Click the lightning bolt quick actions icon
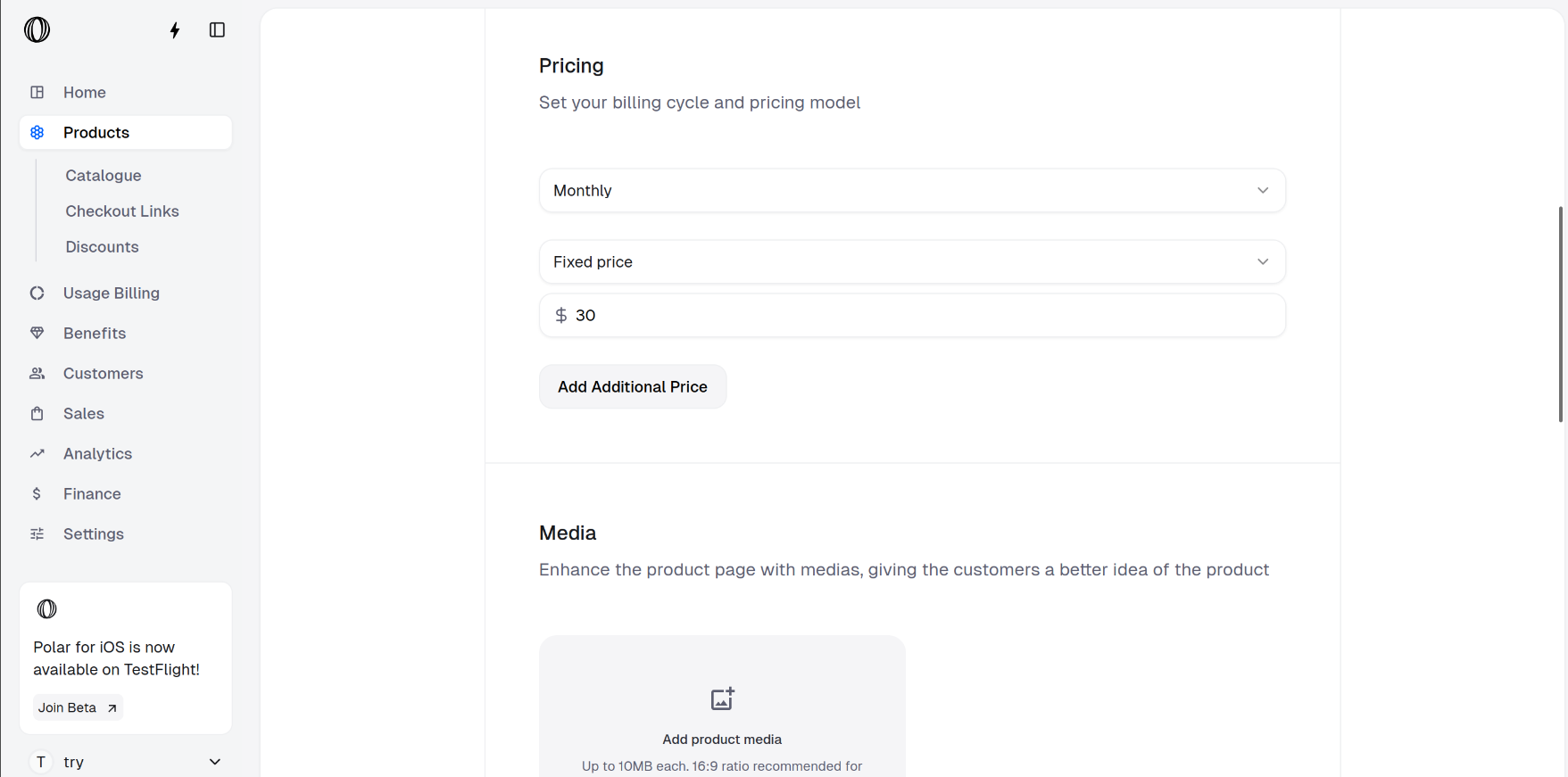 pos(175,30)
